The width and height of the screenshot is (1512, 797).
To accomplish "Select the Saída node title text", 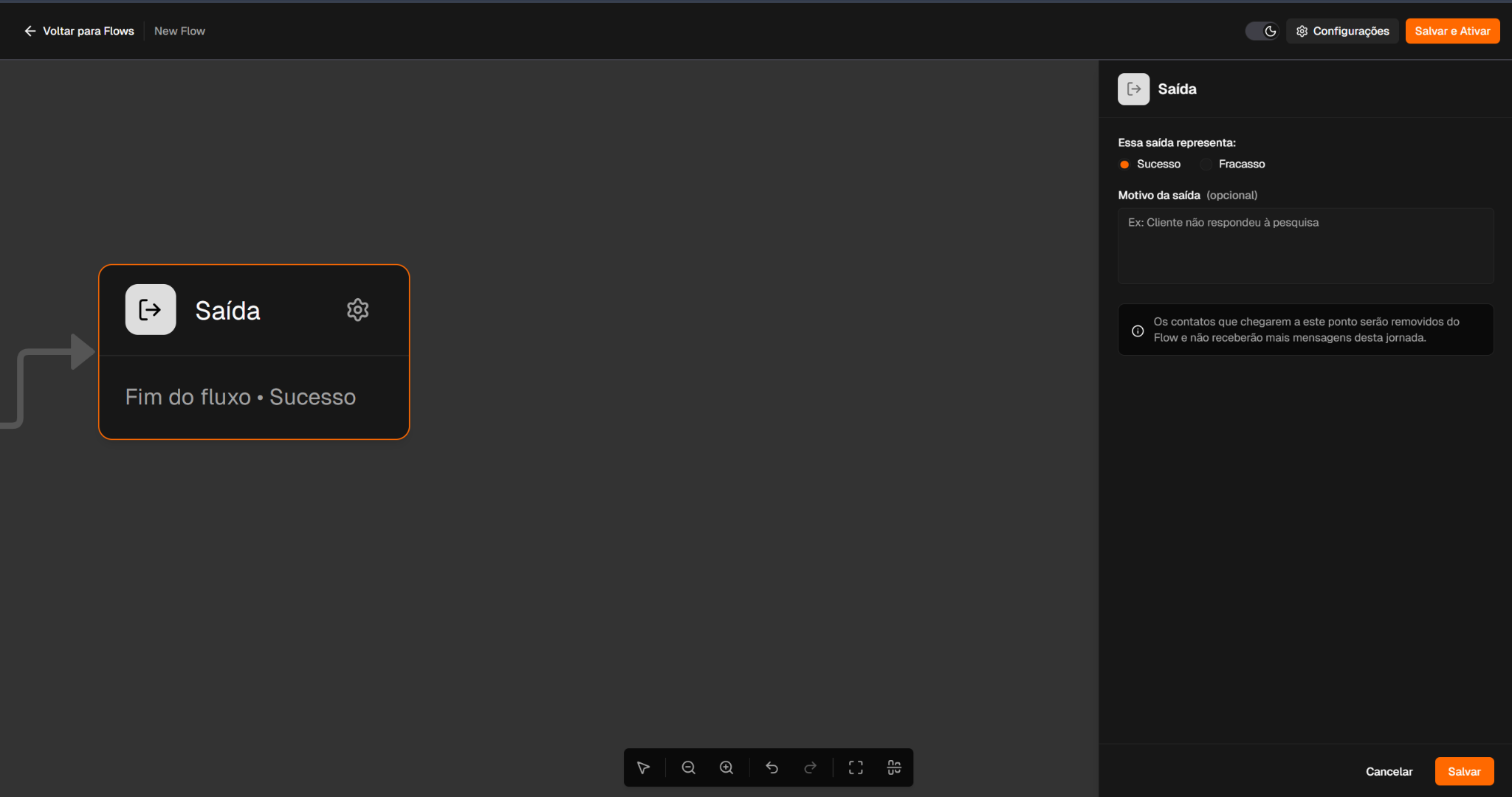I will point(227,311).
